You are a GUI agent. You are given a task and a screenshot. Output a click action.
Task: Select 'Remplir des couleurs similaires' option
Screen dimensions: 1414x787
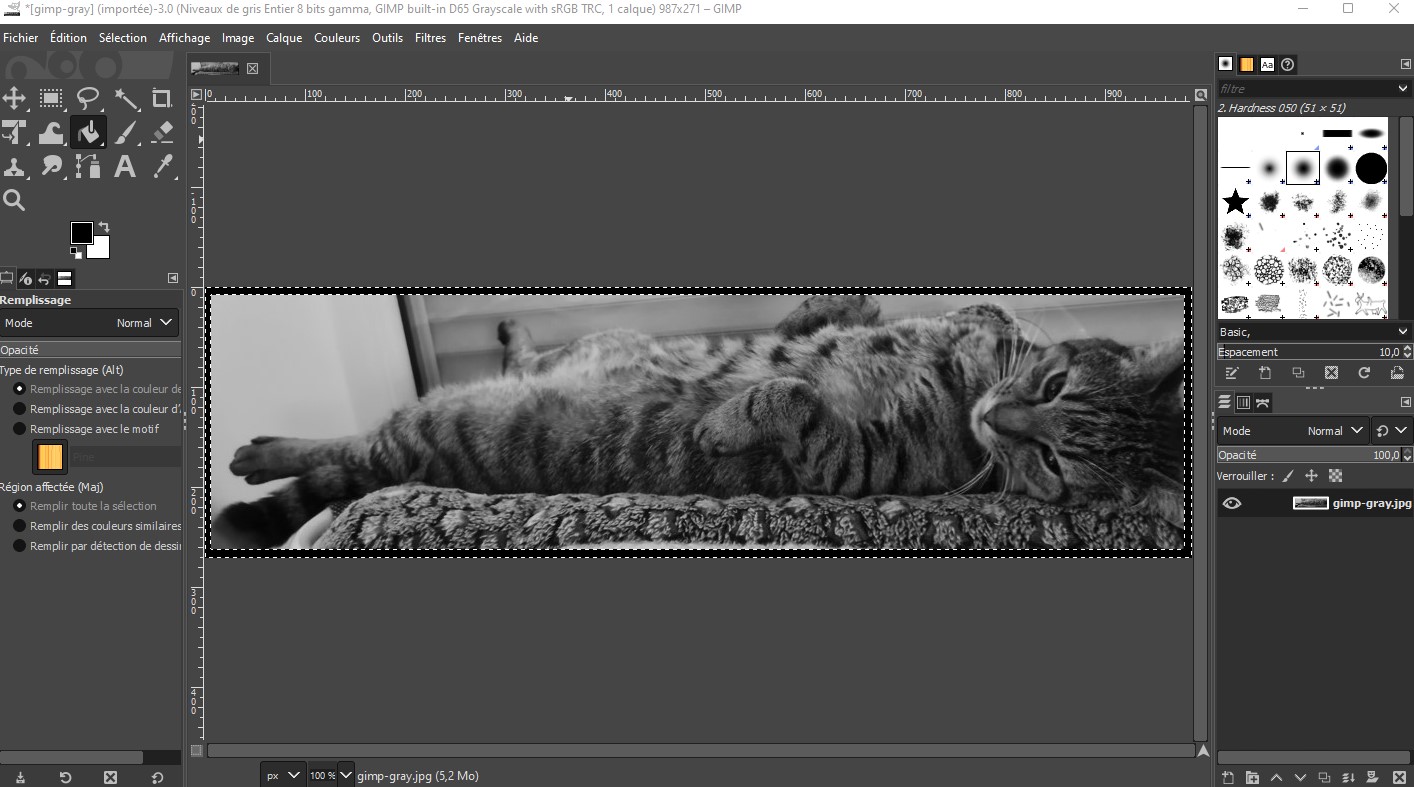pyautogui.click(x=98, y=526)
